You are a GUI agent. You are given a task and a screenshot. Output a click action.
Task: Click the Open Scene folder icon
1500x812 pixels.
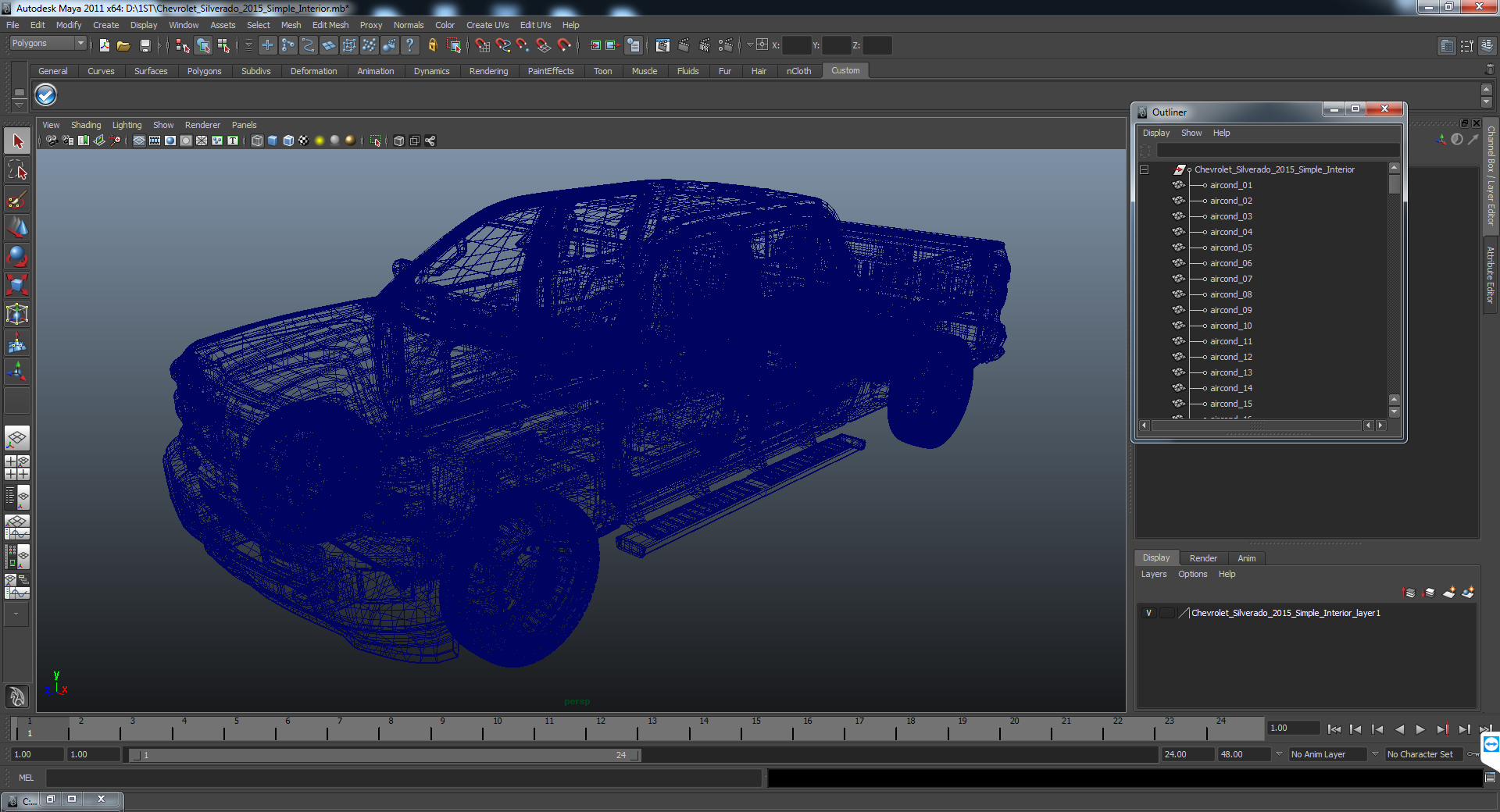(123, 45)
